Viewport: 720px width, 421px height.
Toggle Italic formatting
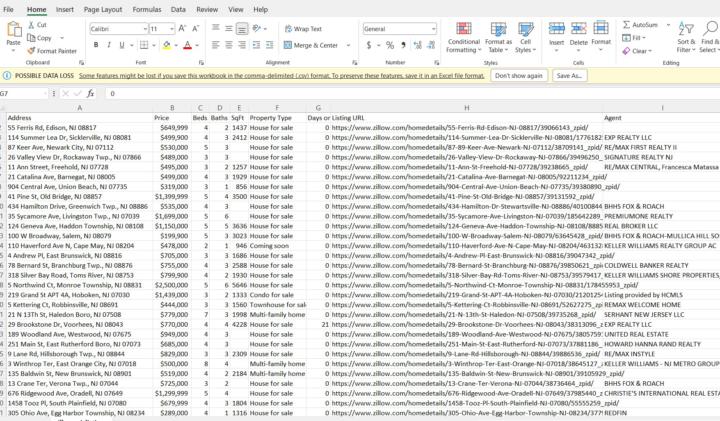(109, 45)
